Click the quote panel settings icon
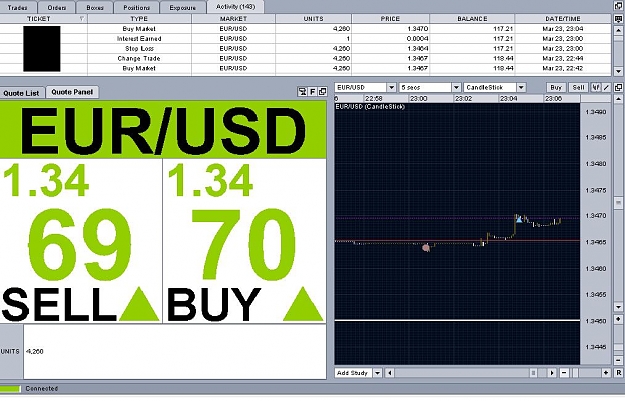The width and height of the screenshot is (625, 401). 303,92
